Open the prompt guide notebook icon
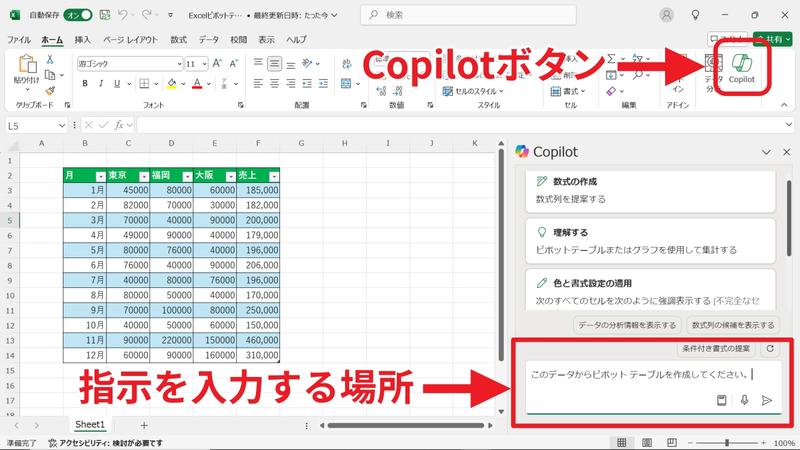The height and width of the screenshot is (450, 800). coord(721,401)
